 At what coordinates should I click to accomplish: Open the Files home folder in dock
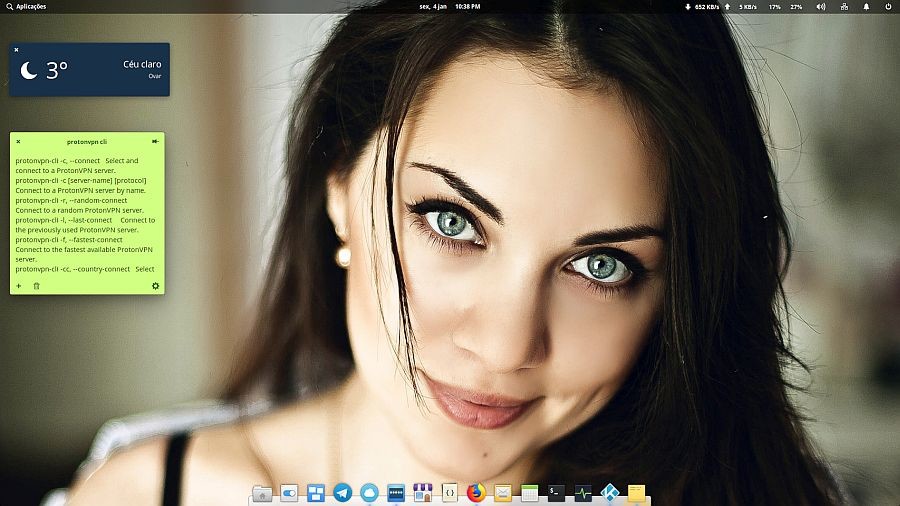coord(262,492)
